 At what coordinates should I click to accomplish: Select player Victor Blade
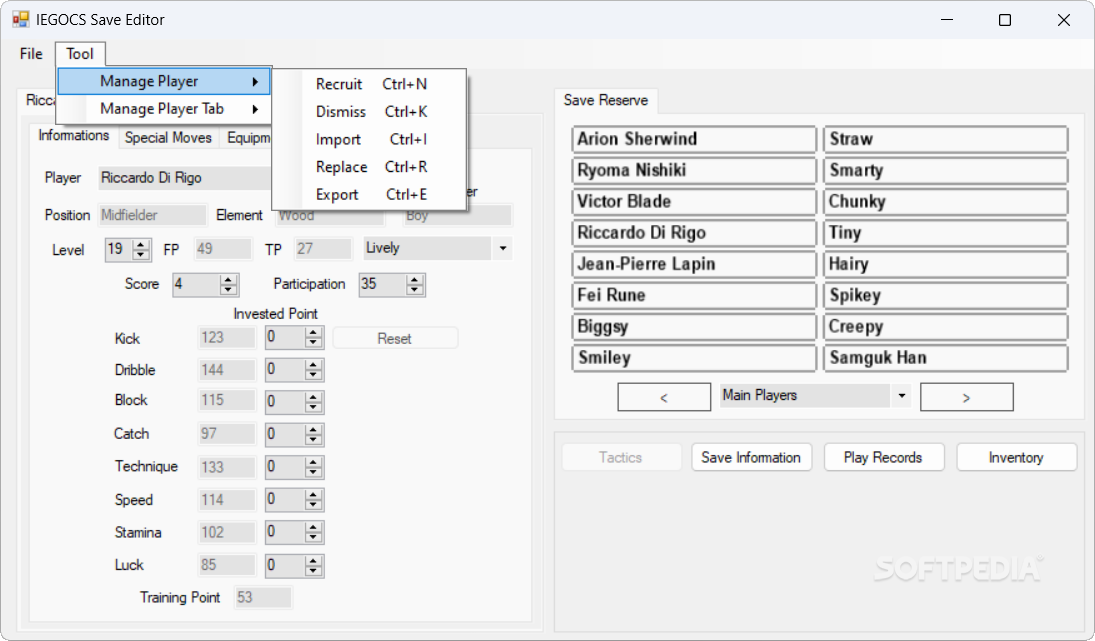694,202
